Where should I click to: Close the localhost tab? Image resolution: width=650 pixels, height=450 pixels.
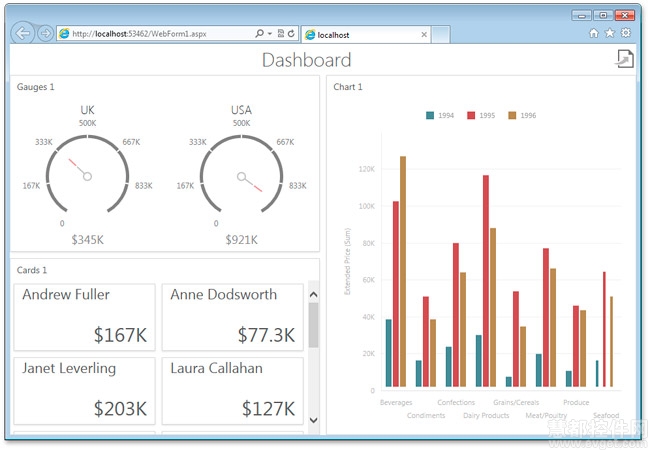click(424, 35)
